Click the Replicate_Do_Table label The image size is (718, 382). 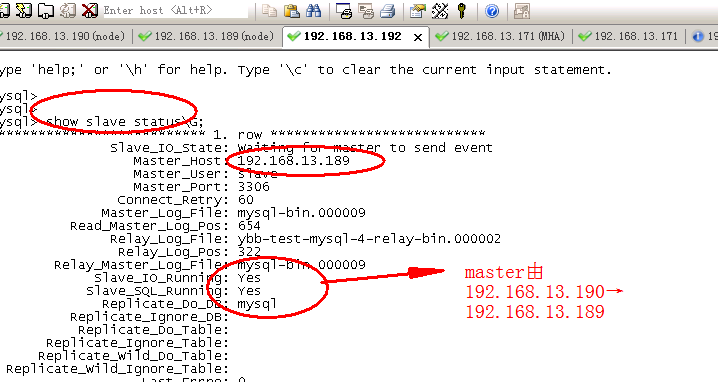[x=153, y=330]
